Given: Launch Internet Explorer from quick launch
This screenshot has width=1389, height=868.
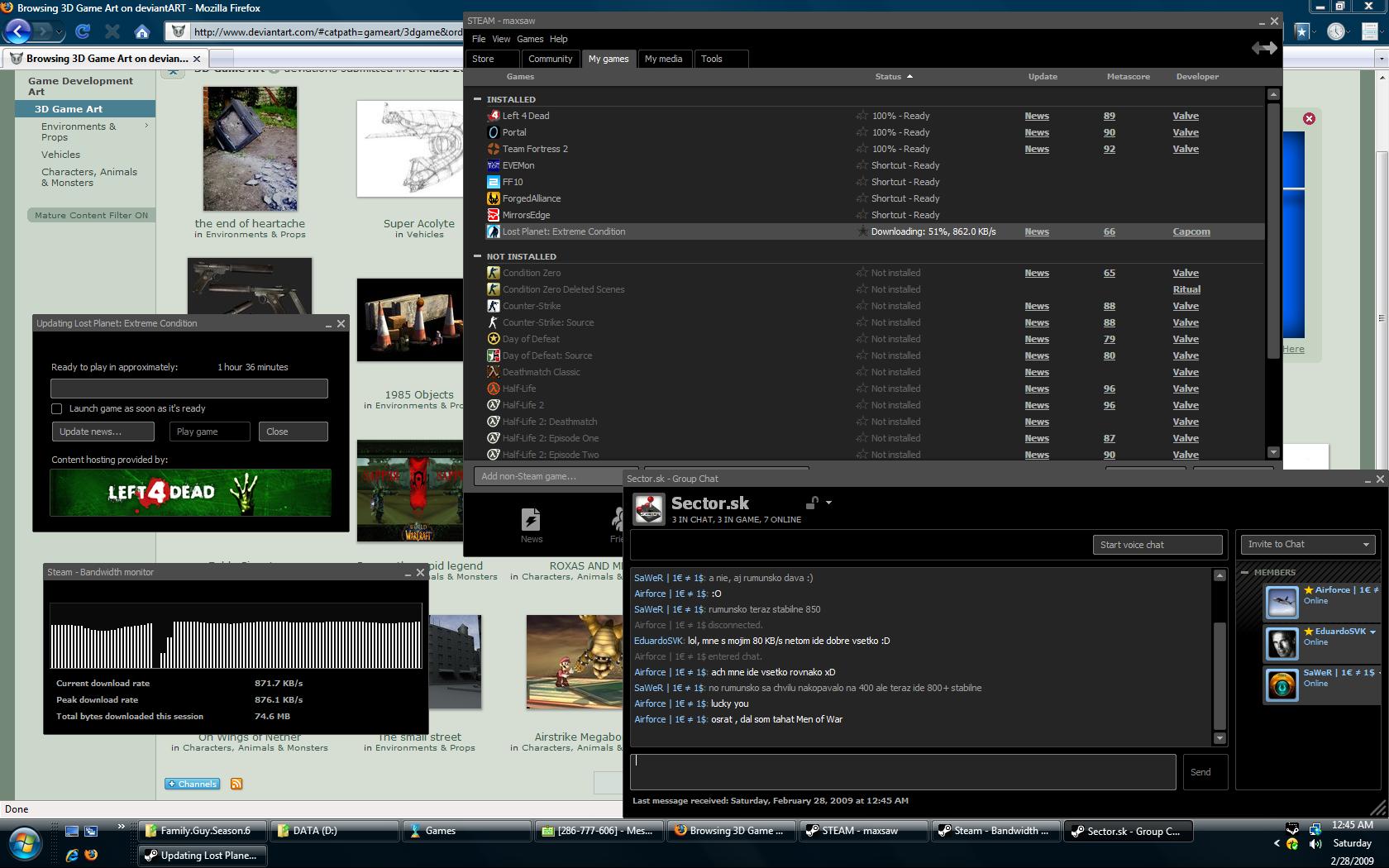Looking at the screenshot, I should tap(72, 855).
